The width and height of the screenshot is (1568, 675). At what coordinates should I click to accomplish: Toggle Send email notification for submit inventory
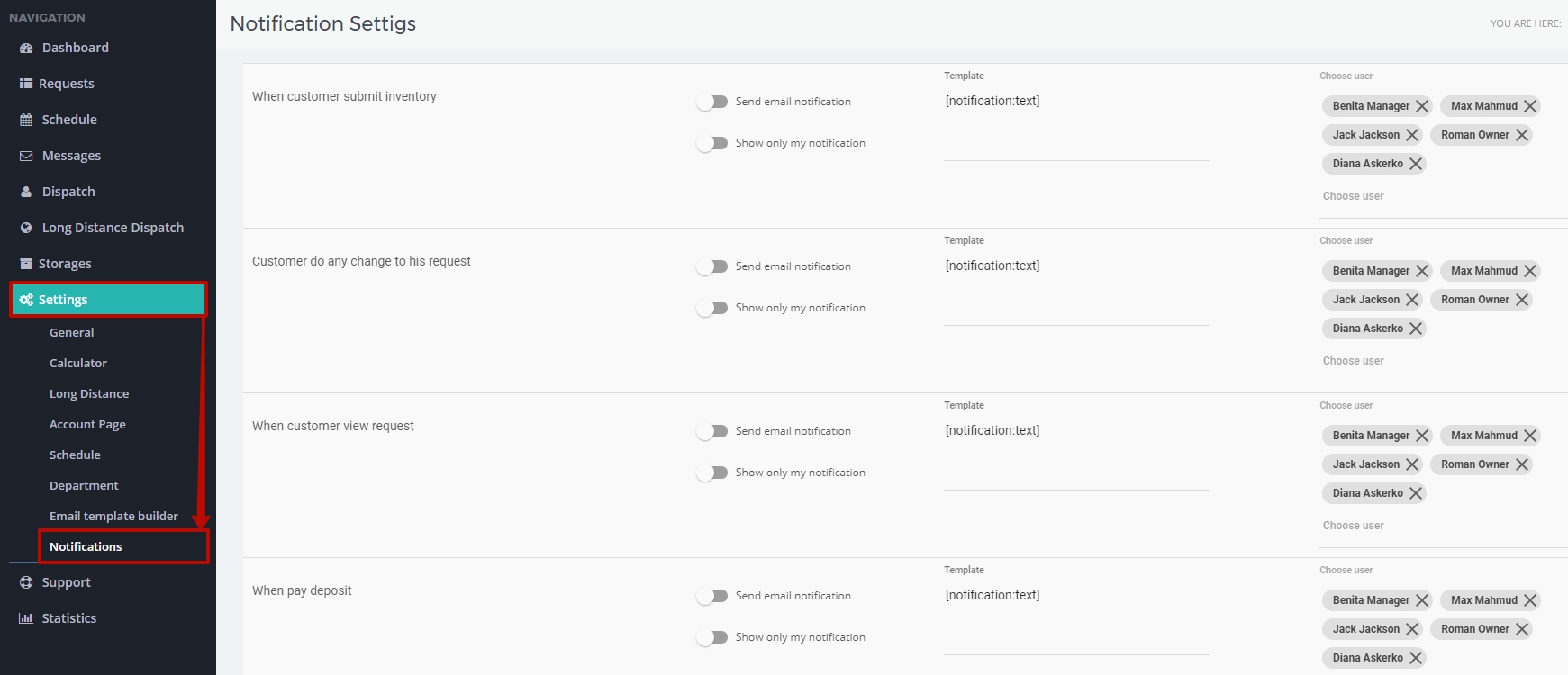pyautogui.click(x=711, y=102)
